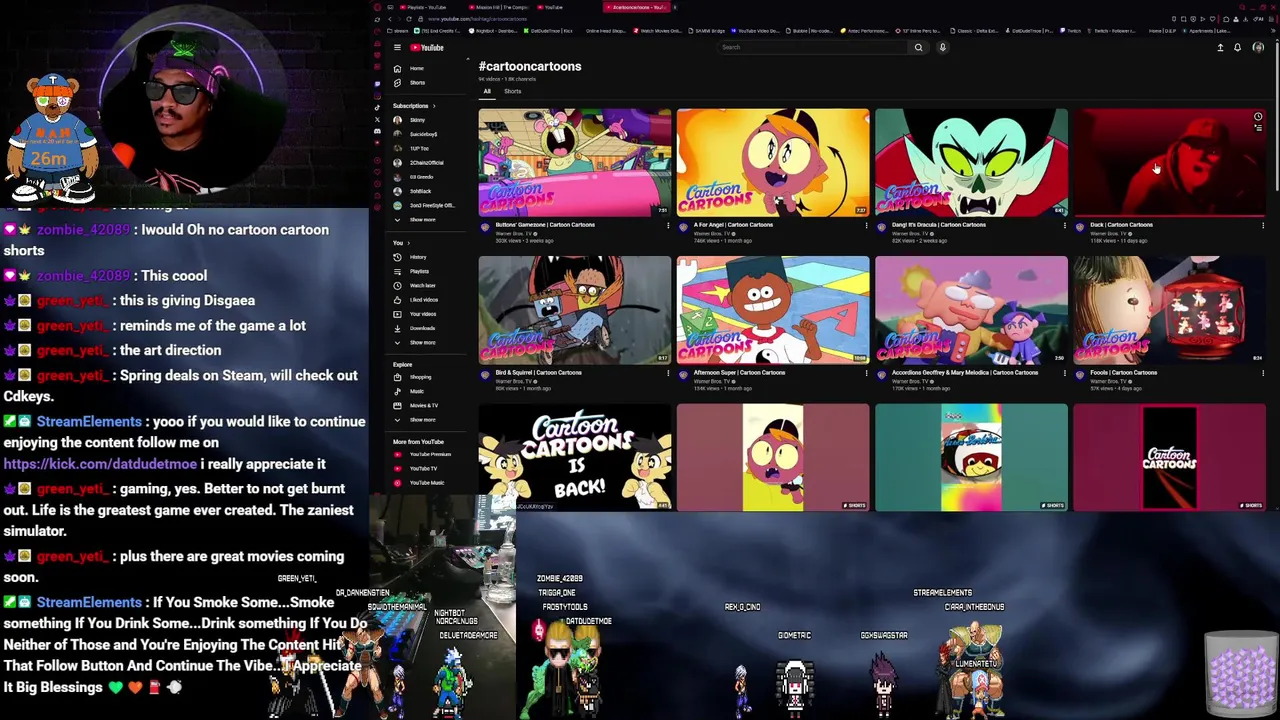The height and width of the screenshot is (720, 1280).
Task: Open Your videos in sidebar
Action: (415, 314)
